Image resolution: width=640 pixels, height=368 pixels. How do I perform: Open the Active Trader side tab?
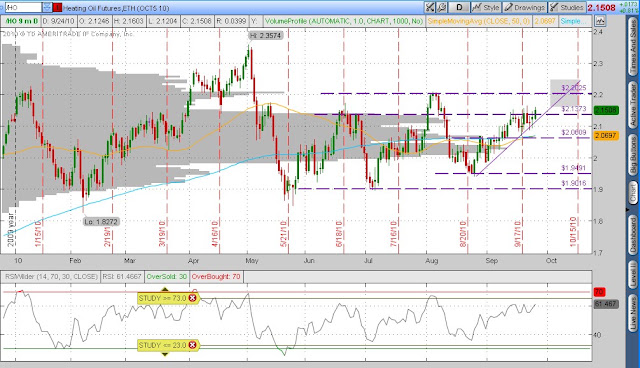click(x=633, y=104)
